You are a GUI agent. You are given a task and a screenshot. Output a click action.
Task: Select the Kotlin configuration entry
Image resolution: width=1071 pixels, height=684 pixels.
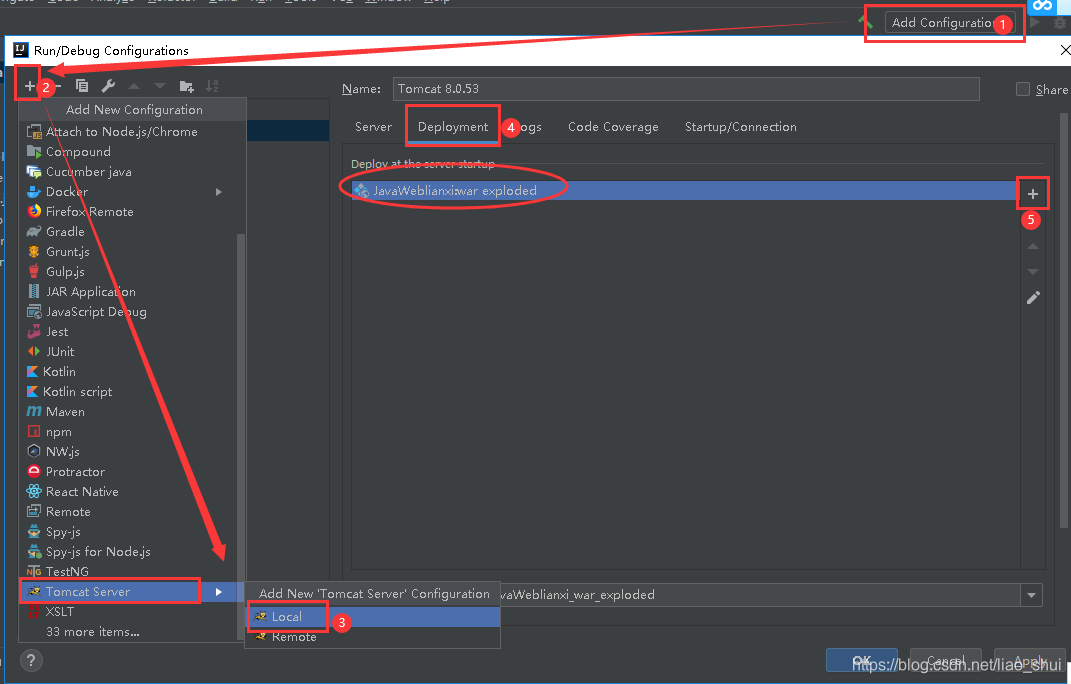(130, 372)
